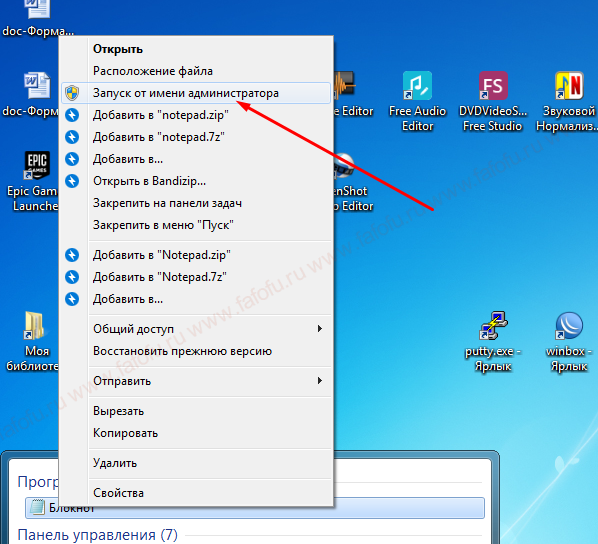Open the Free Audio Editor desktop shortcut
This screenshot has width=598, height=544.
point(417,86)
